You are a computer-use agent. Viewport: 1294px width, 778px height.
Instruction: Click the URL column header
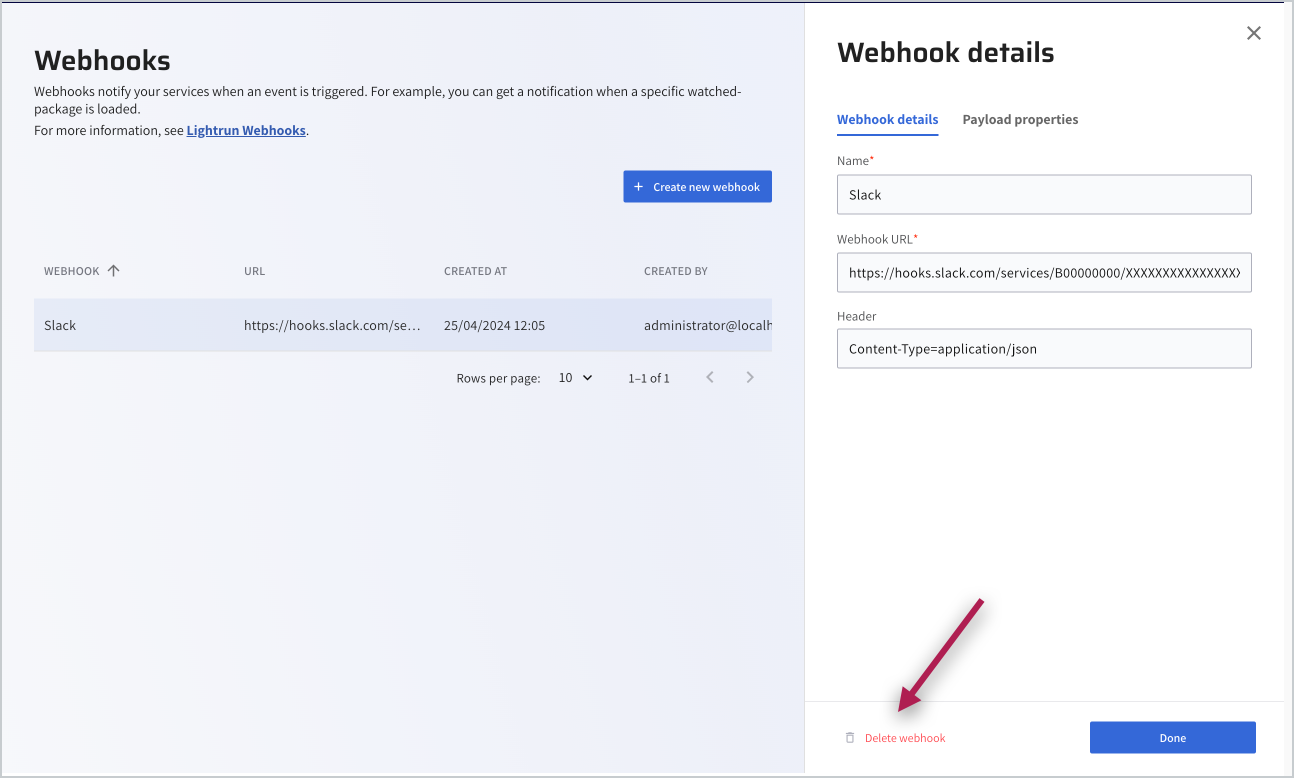[255, 271]
